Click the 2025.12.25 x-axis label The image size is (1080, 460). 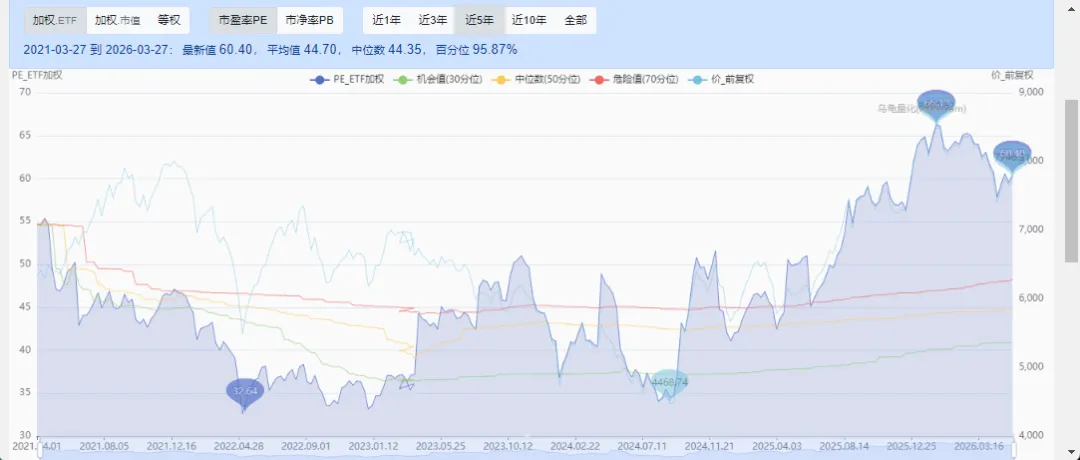pyautogui.click(x=911, y=446)
